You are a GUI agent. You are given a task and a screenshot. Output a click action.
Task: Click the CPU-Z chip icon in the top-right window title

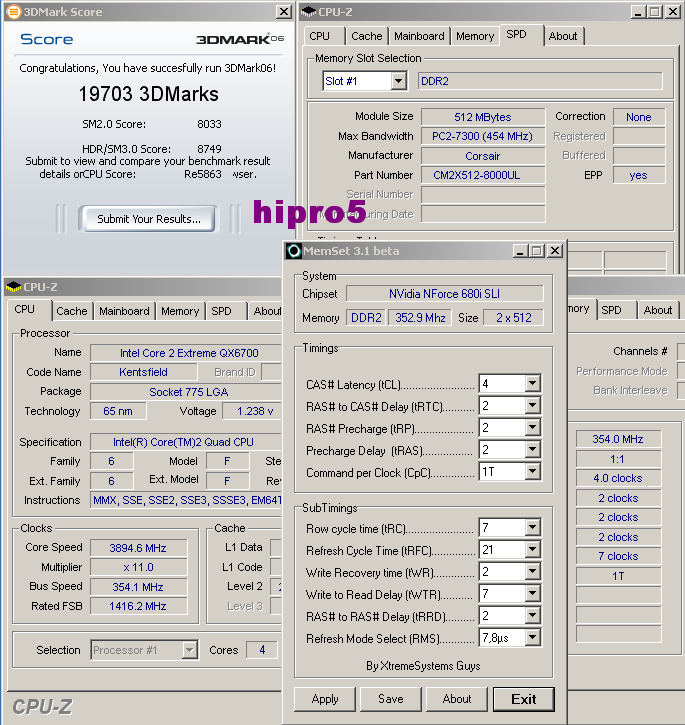coord(308,12)
